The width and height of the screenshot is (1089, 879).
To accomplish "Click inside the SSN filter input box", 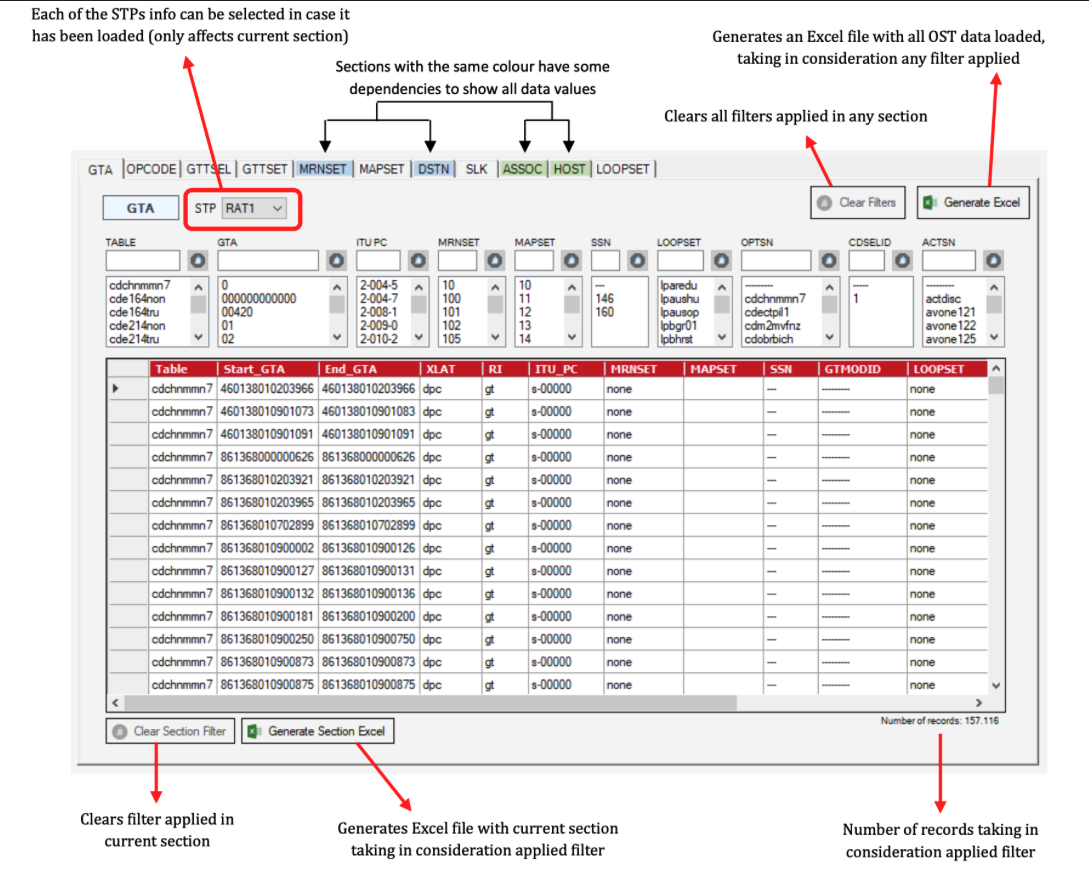I will [x=605, y=260].
